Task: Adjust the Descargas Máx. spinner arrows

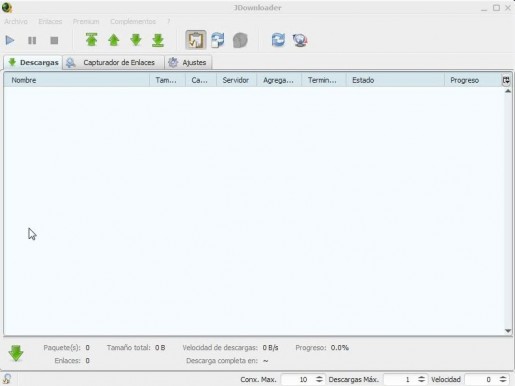Action: [421, 379]
